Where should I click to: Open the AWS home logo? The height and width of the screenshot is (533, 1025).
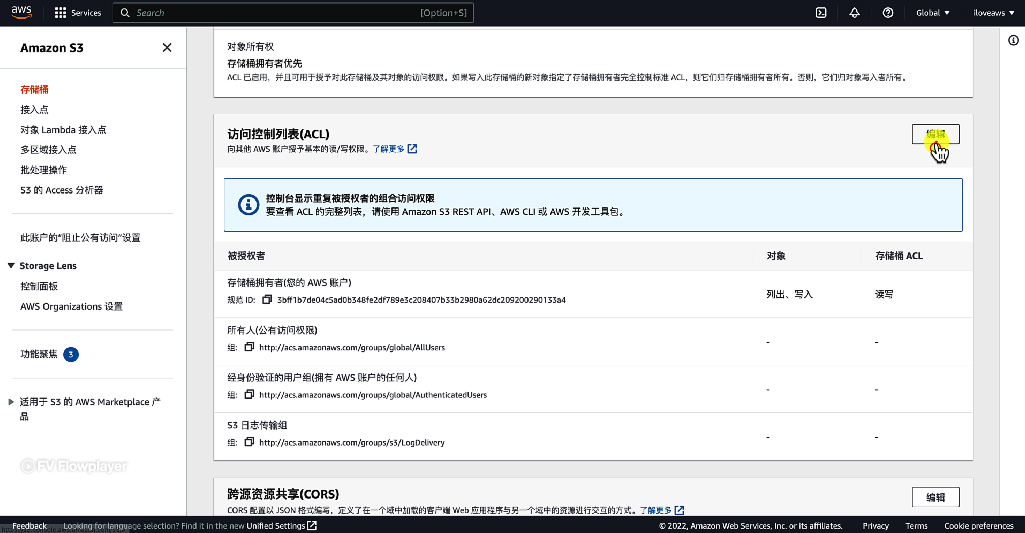[21, 12]
